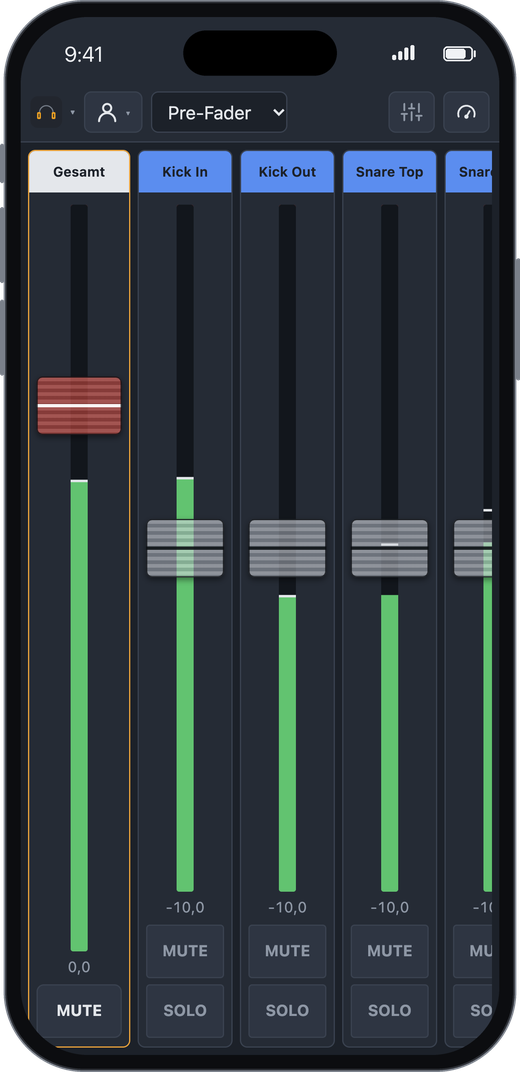
Task: Open the small arrow beside the headphones
Action: [72, 113]
